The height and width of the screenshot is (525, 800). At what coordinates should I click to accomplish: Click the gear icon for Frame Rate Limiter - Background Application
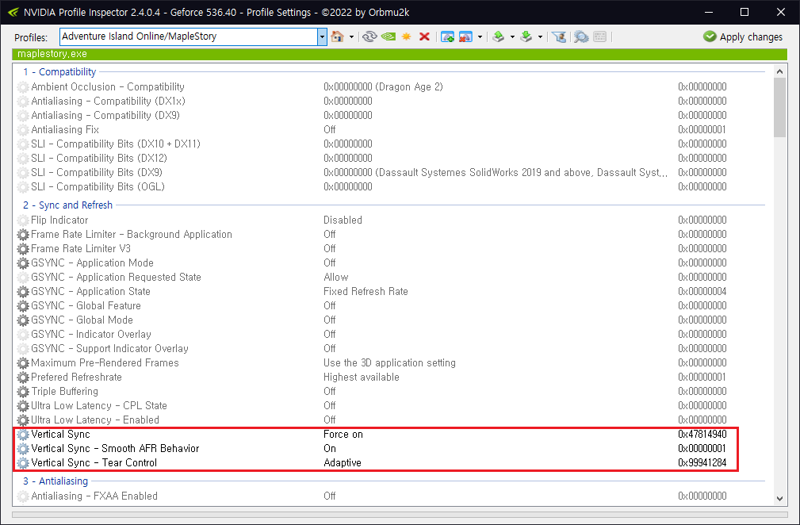[x=23, y=235]
